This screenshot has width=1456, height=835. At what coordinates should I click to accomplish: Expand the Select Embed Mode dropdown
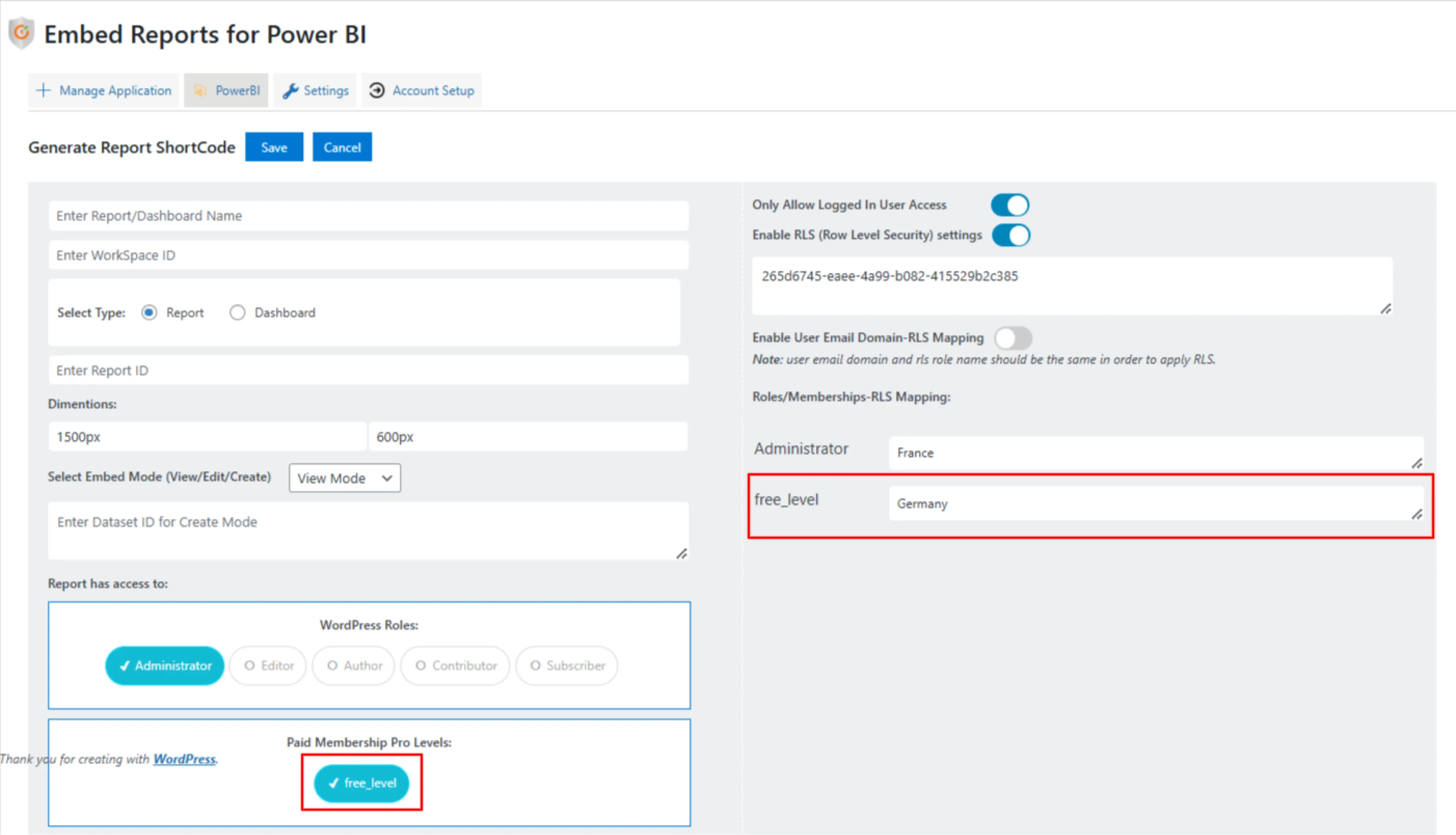tap(344, 478)
